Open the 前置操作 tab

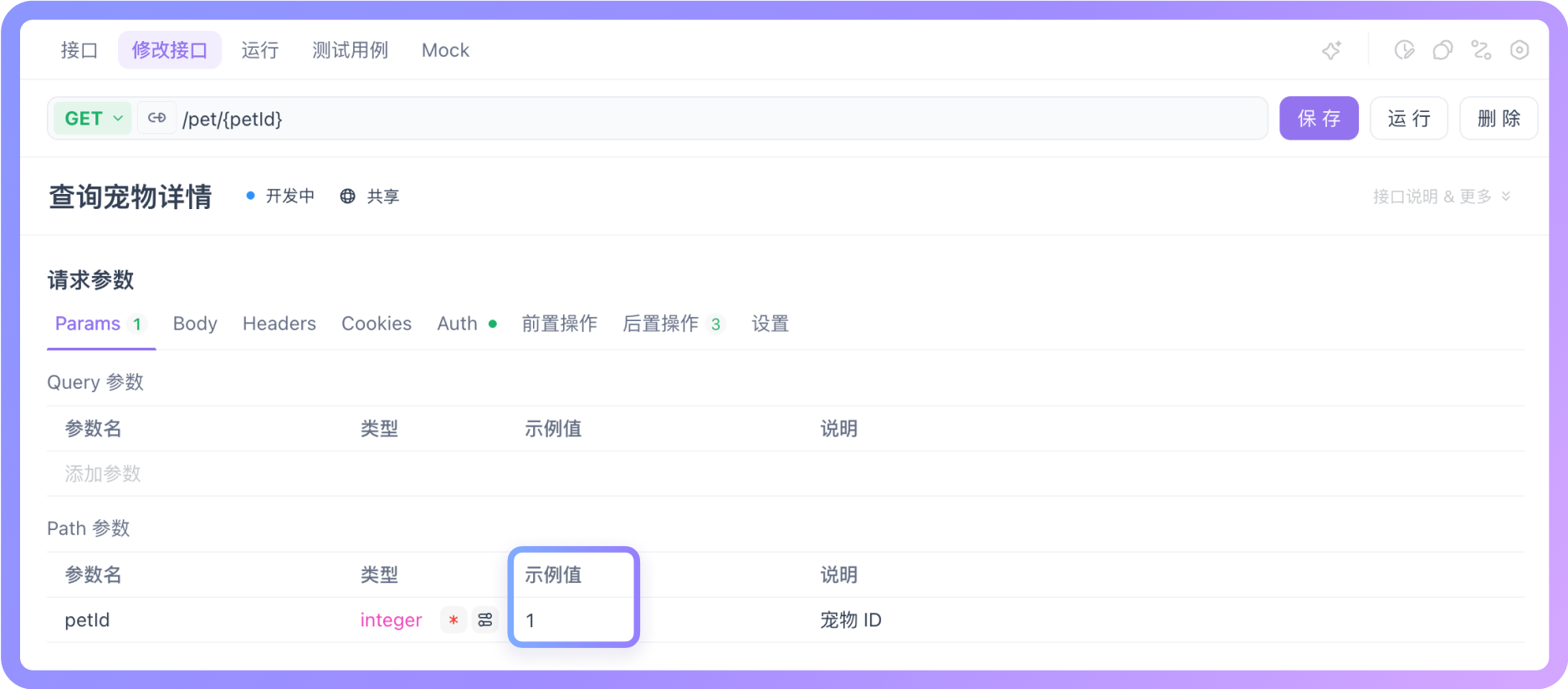pyautogui.click(x=560, y=324)
